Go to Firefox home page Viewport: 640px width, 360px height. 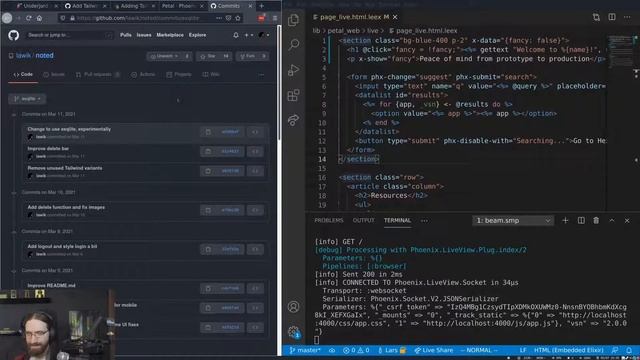point(40,18)
